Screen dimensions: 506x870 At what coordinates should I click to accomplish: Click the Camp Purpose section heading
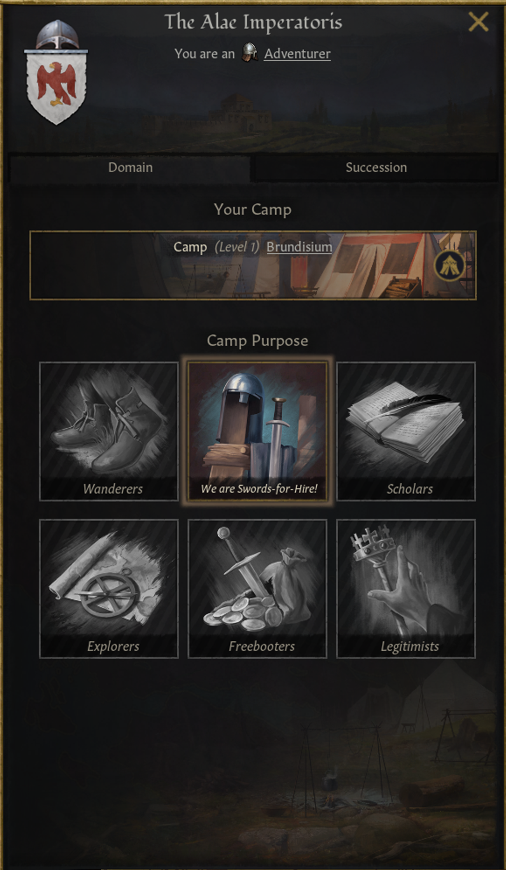257,340
